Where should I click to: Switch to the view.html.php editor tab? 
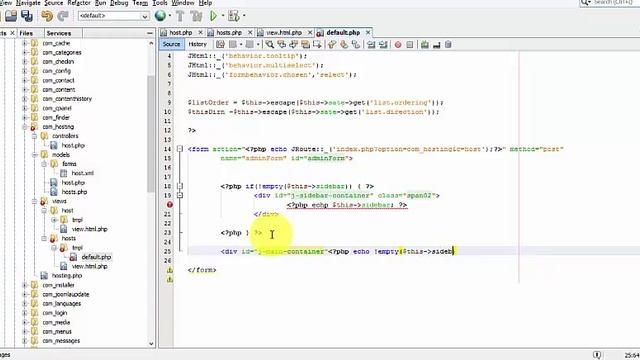click(x=284, y=32)
